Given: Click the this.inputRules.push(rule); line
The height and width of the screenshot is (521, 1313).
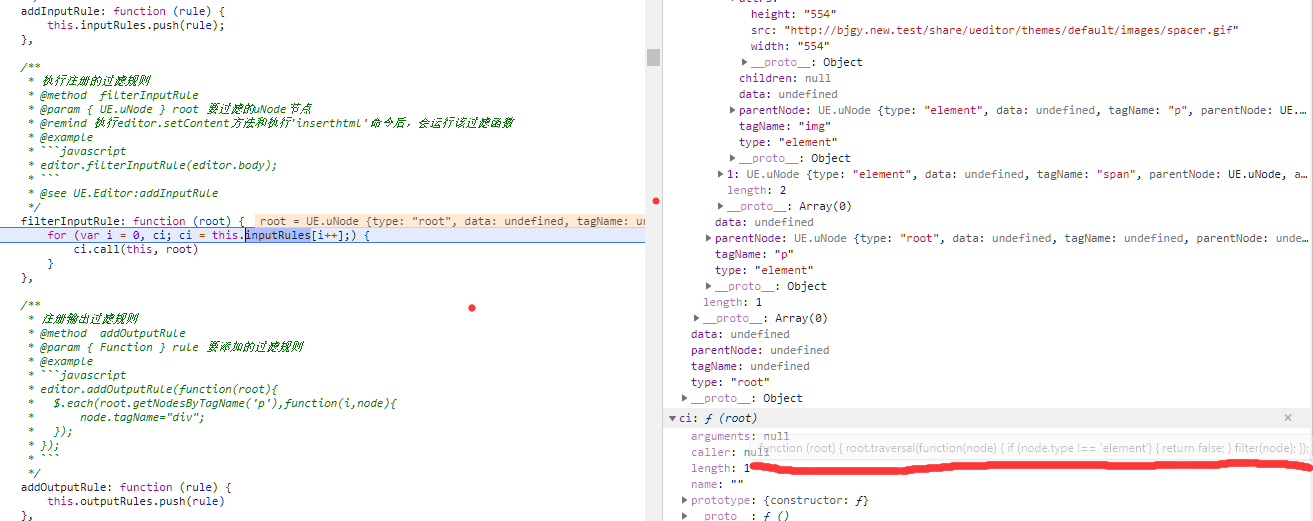Looking at the screenshot, I should click(136, 25).
